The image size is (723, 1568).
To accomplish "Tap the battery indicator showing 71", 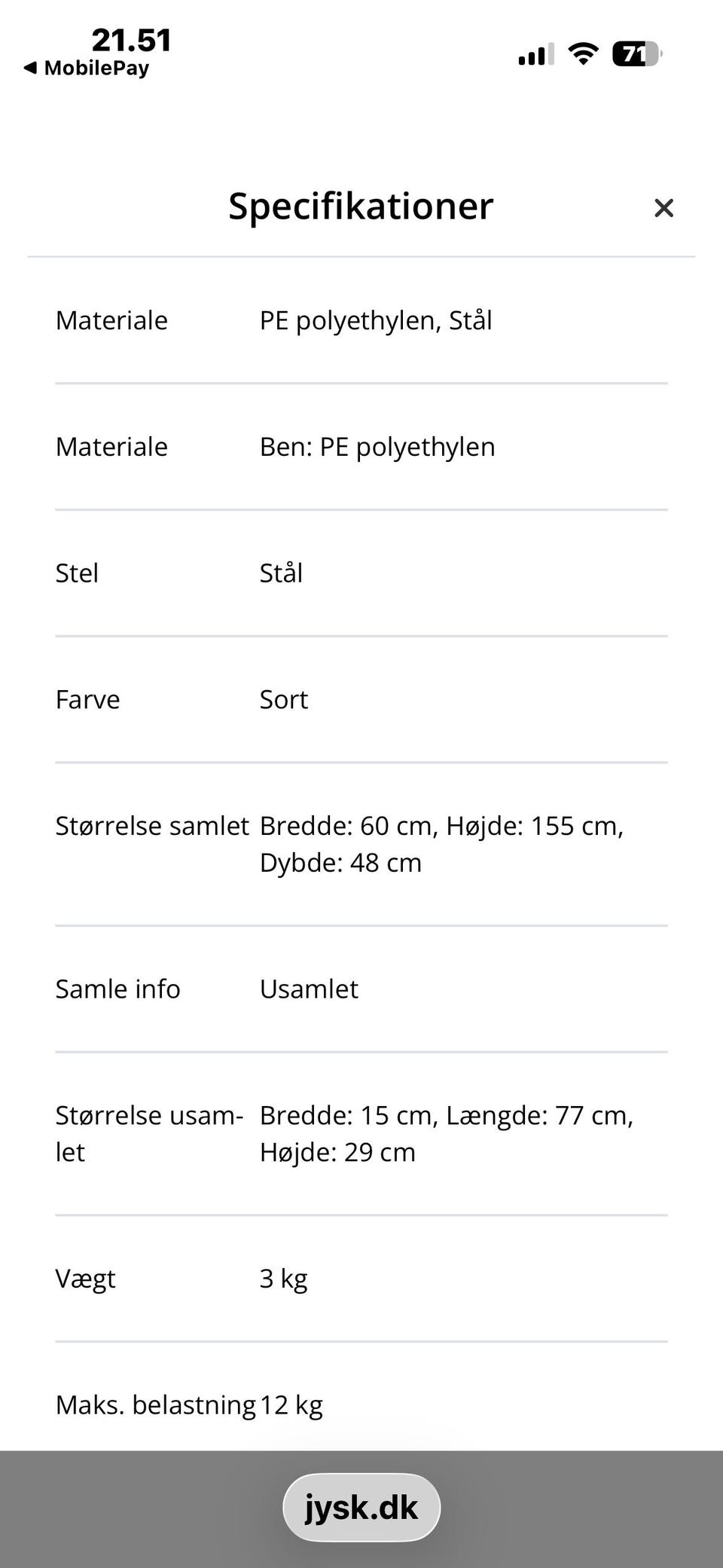I will pos(635,53).
